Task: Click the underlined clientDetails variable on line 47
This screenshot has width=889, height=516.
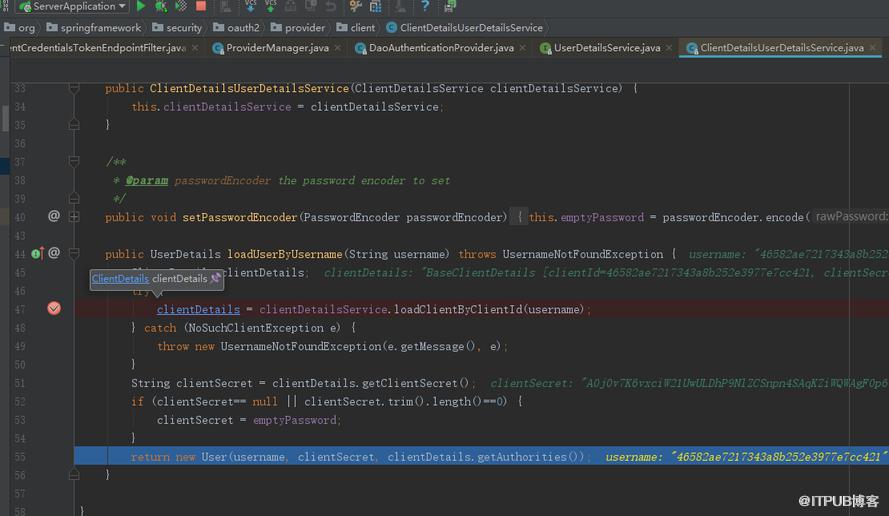Action: (x=198, y=309)
